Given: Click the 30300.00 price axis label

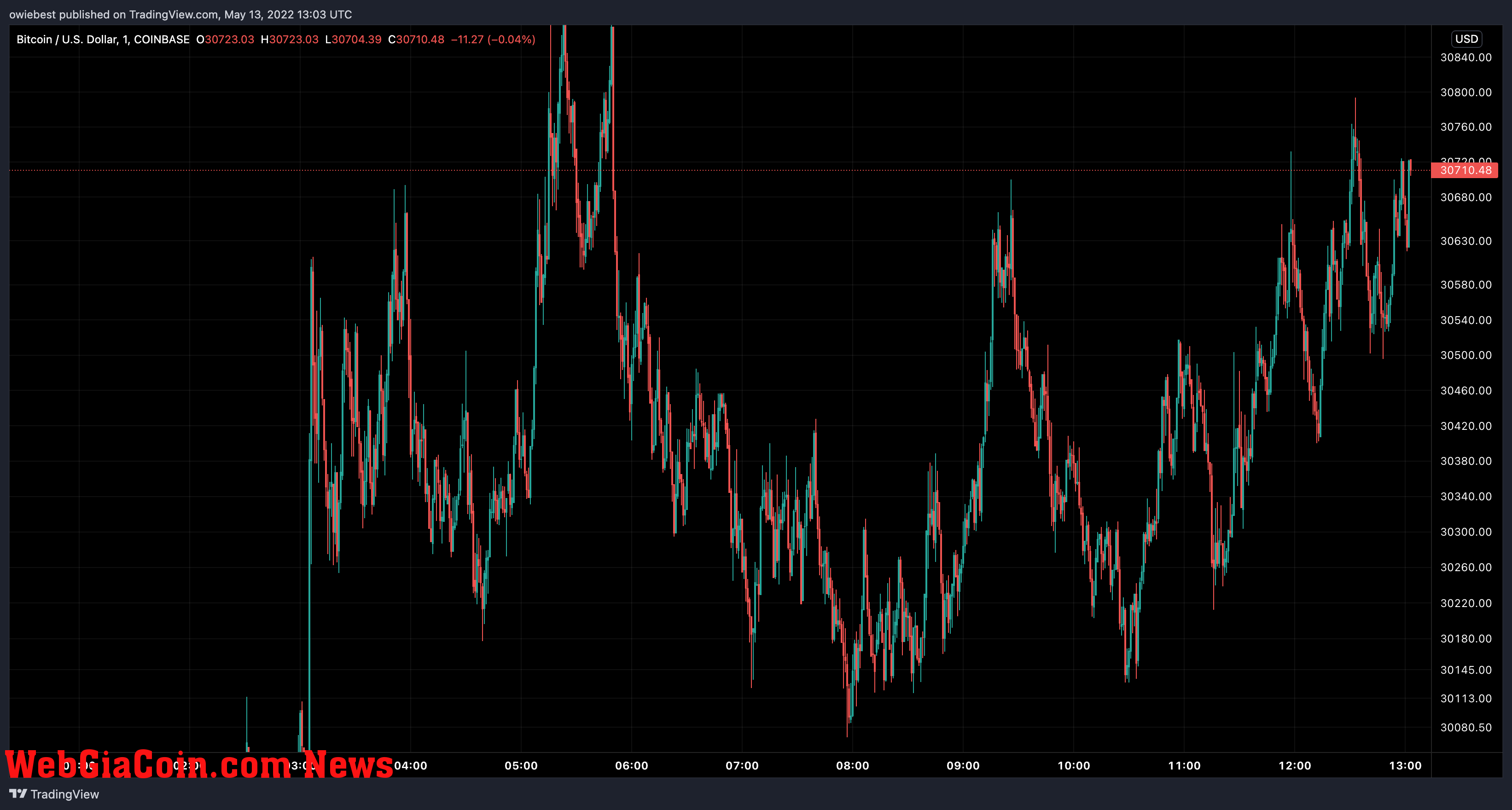Looking at the screenshot, I should (1465, 532).
